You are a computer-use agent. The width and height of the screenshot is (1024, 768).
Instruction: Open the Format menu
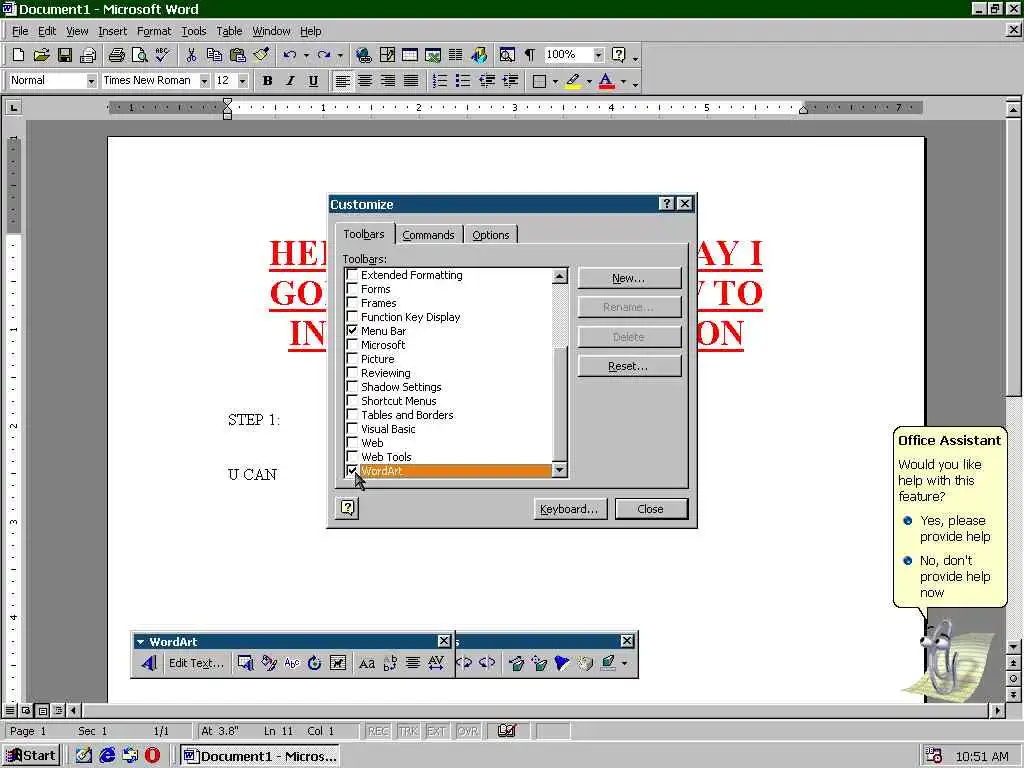click(x=154, y=31)
